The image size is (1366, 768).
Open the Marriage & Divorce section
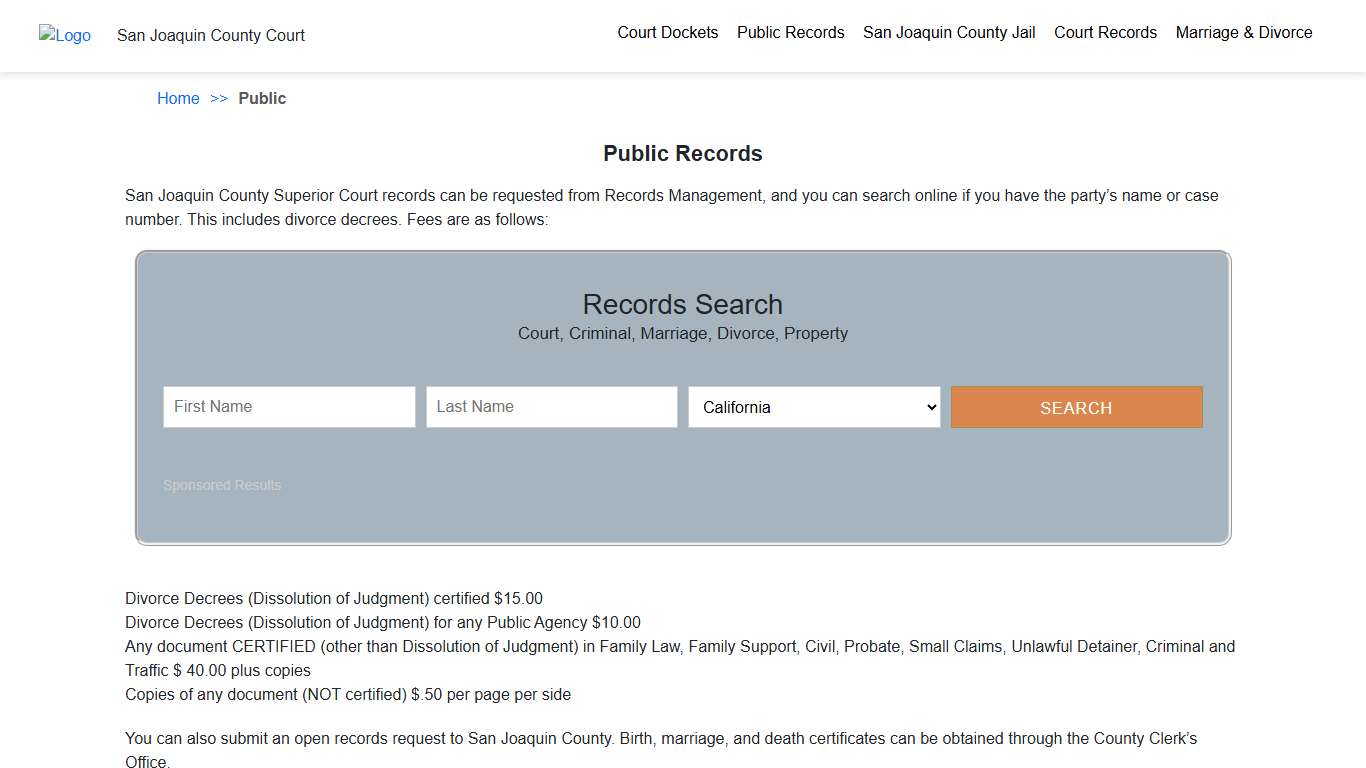[x=1244, y=32]
